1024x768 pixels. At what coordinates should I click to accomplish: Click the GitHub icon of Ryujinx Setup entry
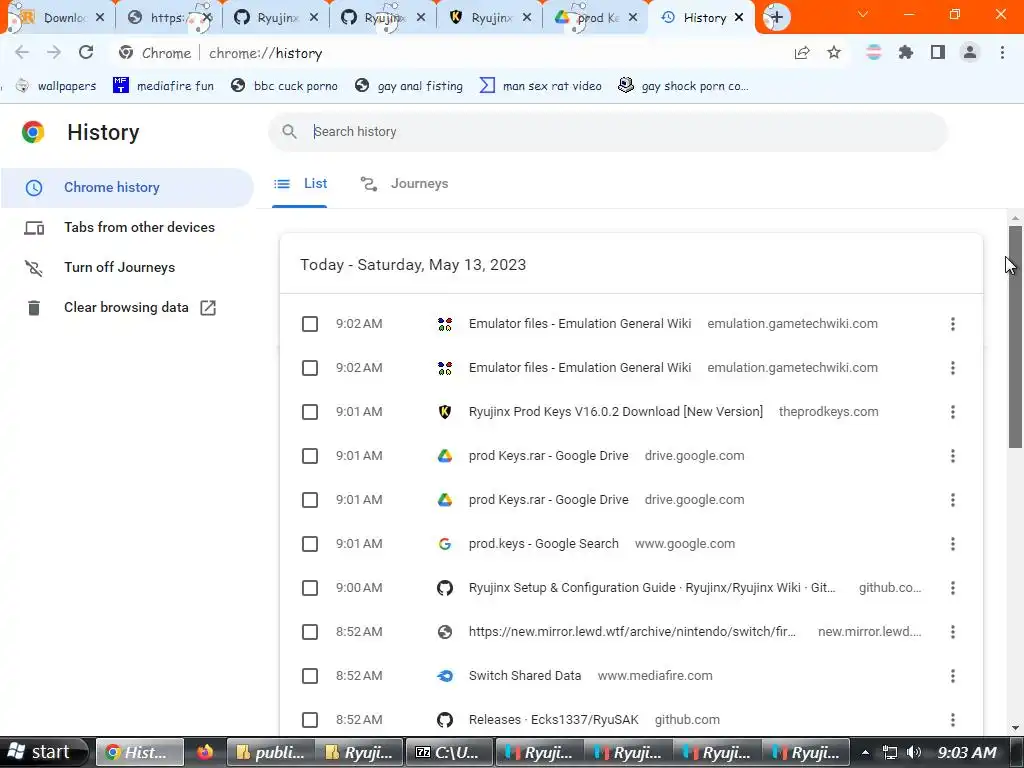pyautogui.click(x=445, y=588)
